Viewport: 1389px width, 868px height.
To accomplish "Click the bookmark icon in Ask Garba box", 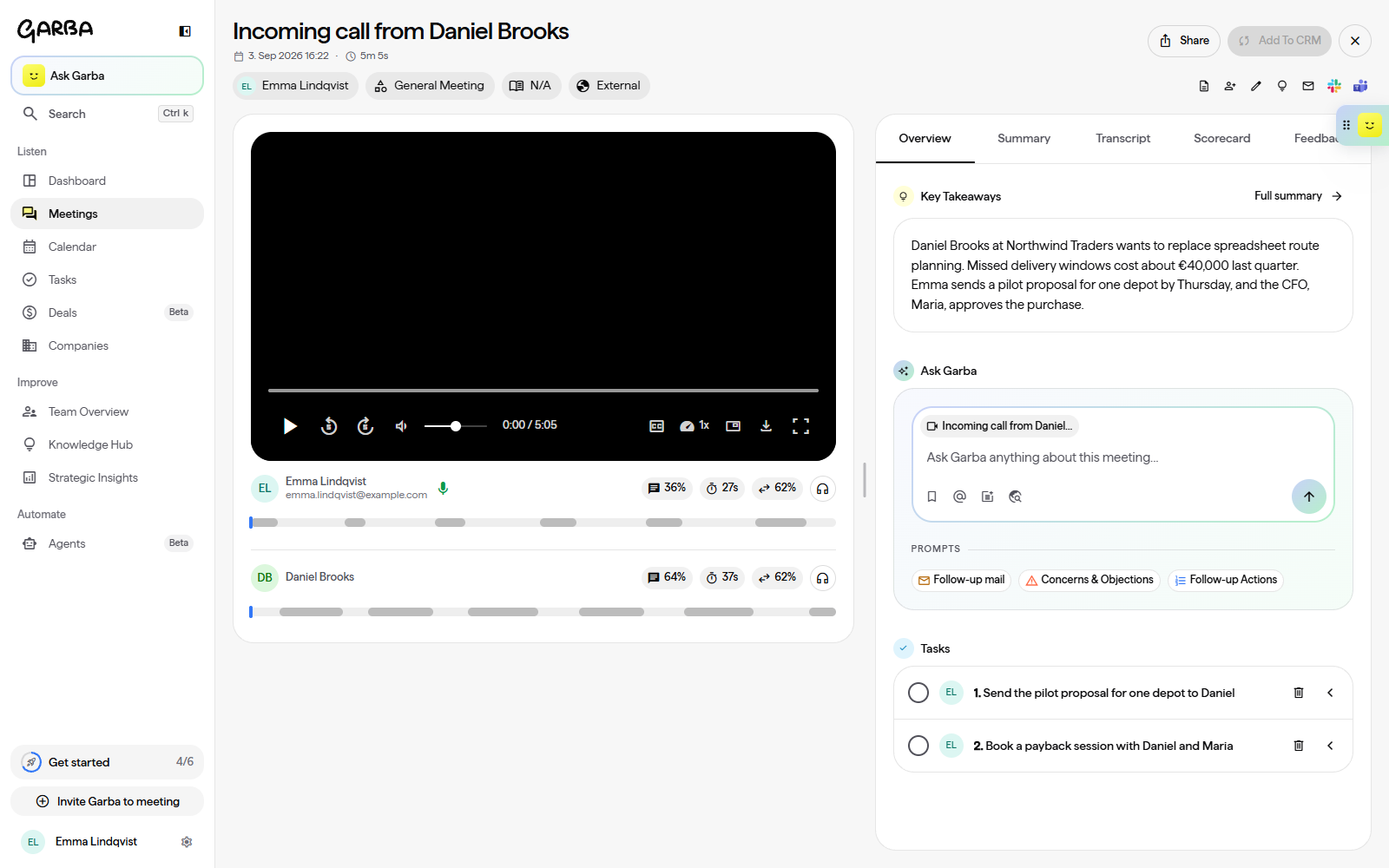I will (931, 496).
